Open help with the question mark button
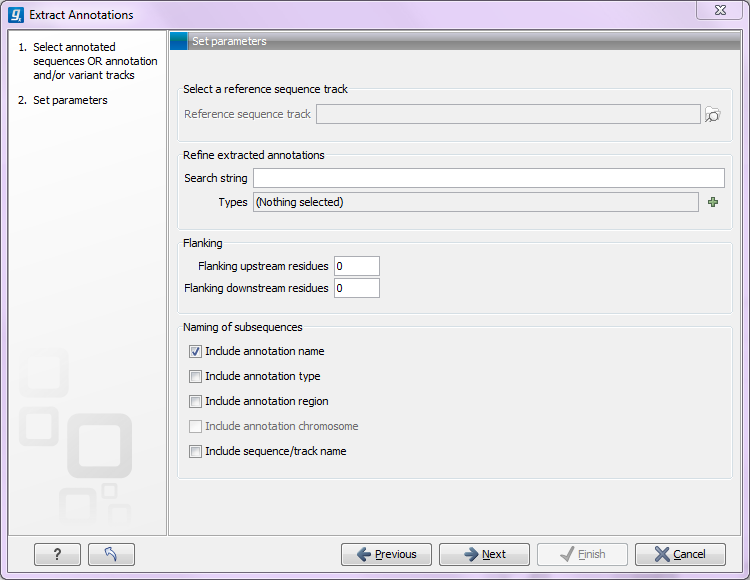 [x=57, y=554]
